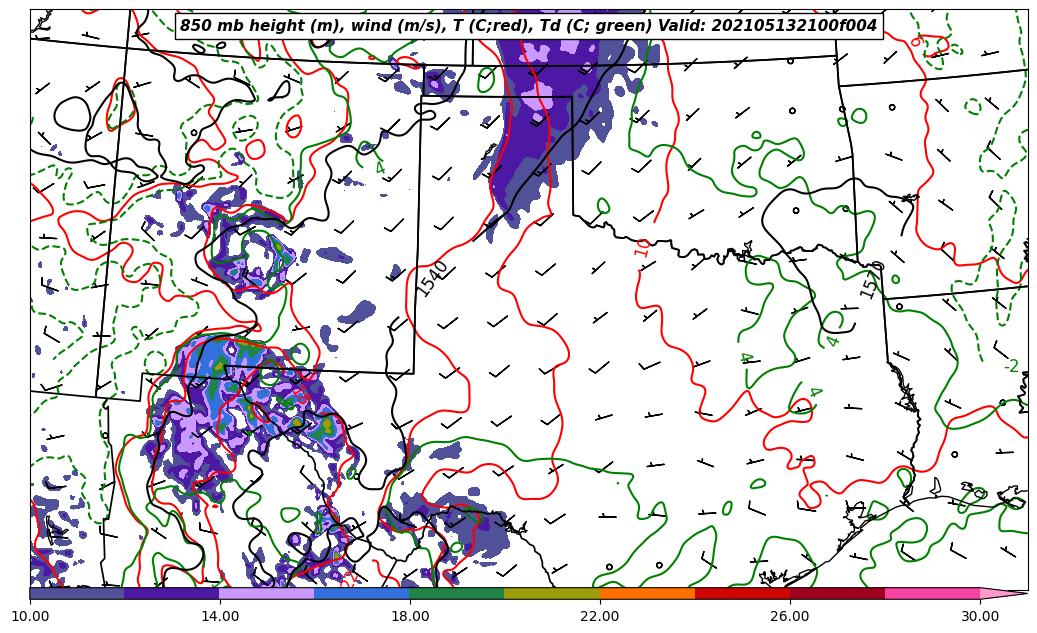1037x633 pixels.
Task: Select the dark red 26–28 colorbar segment
Action: [x=837, y=593]
